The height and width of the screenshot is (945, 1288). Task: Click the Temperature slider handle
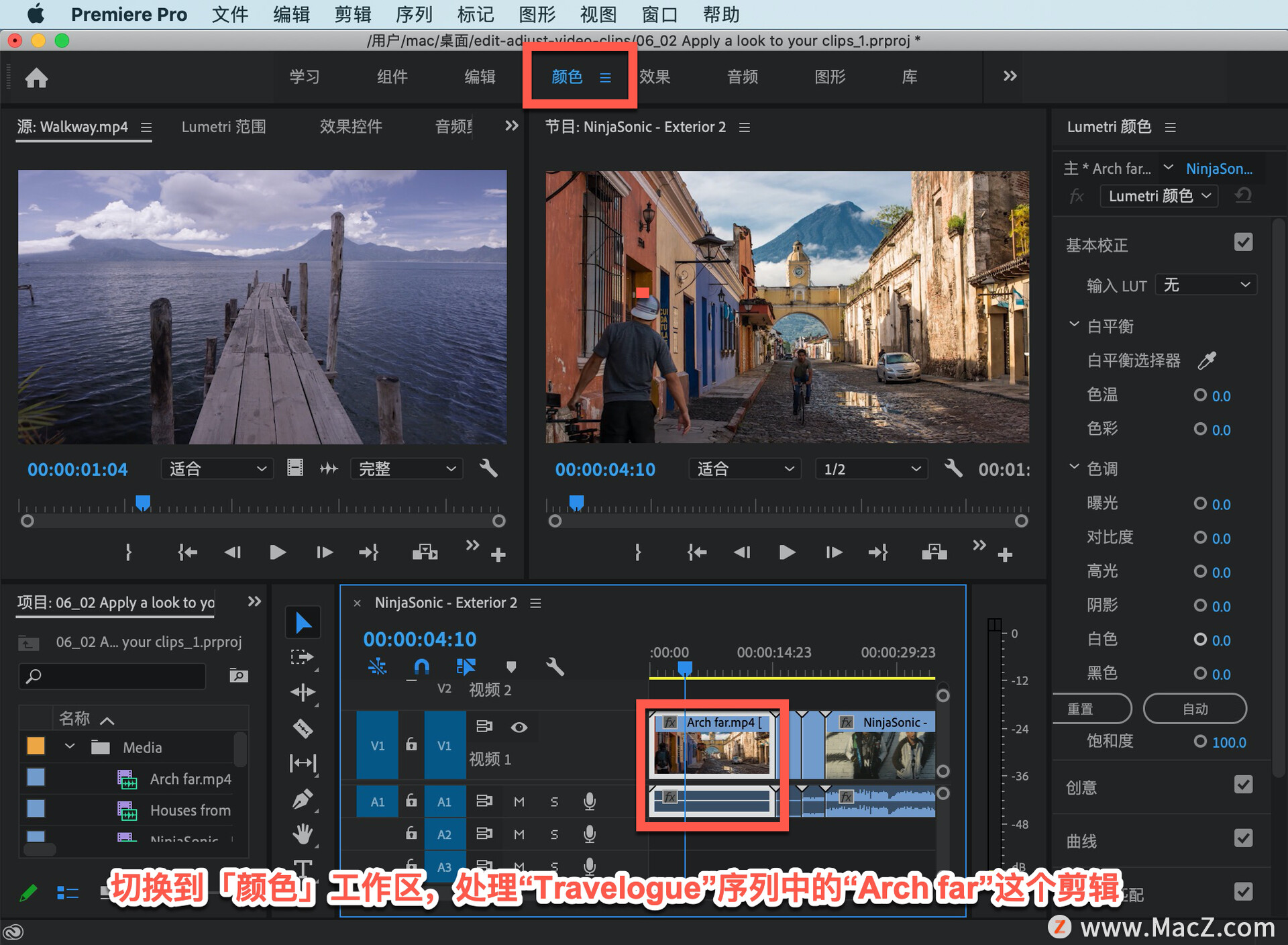pyautogui.click(x=1200, y=395)
